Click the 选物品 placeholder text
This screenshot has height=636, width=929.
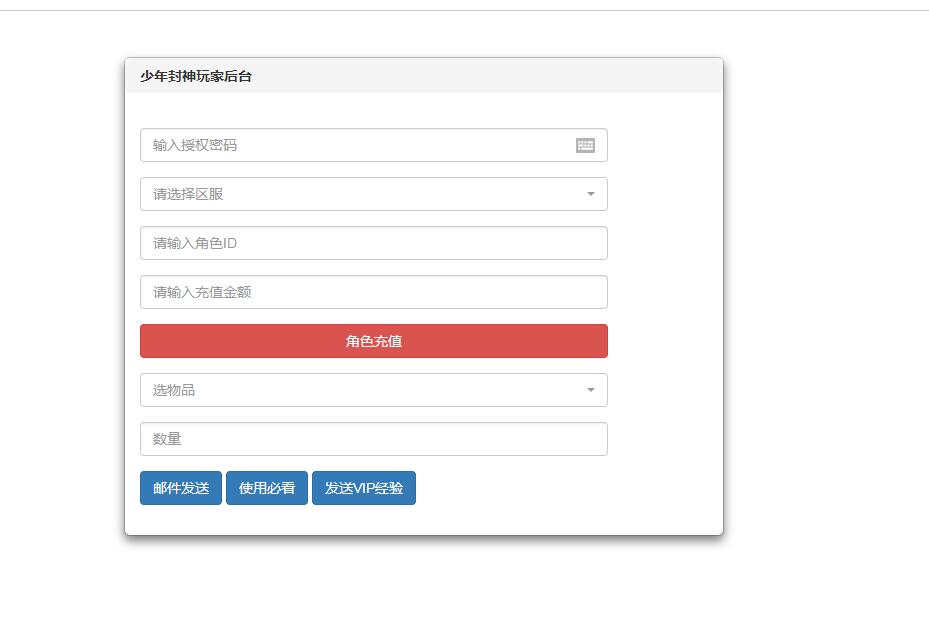pyautogui.click(x=174, y=390)
